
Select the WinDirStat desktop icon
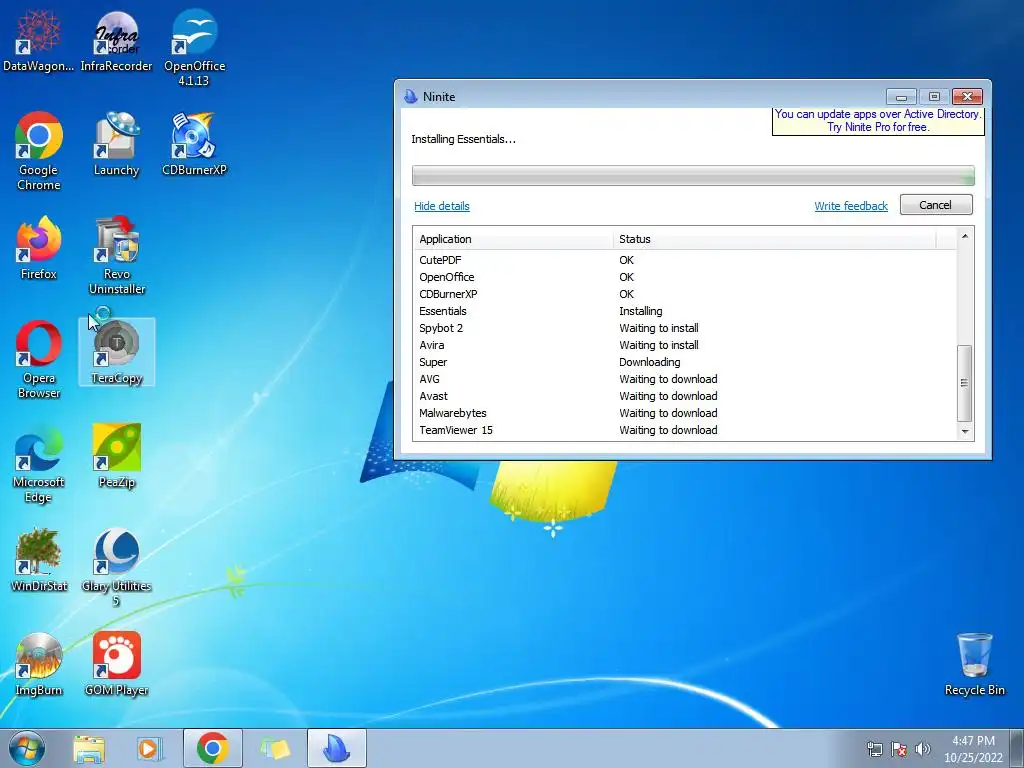tap(39, 560)
